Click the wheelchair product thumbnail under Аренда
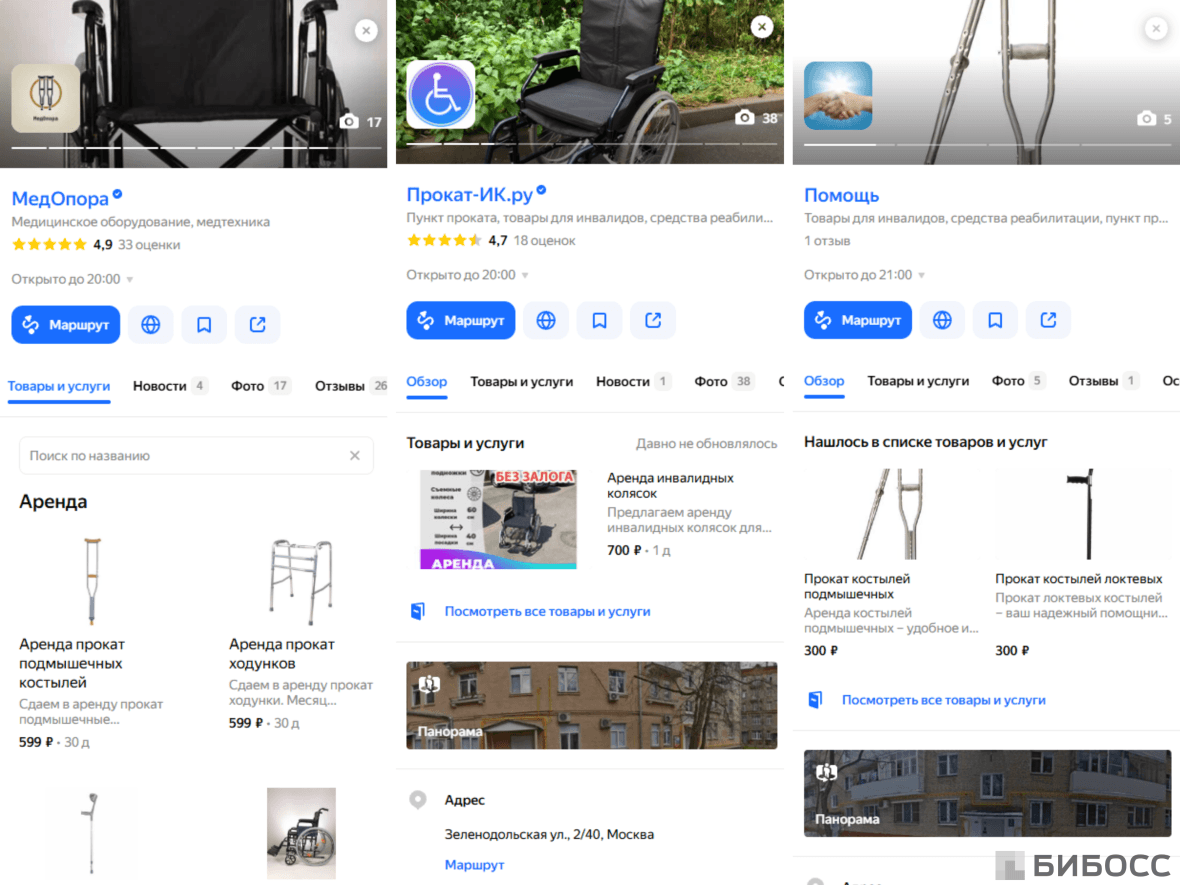This screenshot has width=1180, height=885. (301, 833)
